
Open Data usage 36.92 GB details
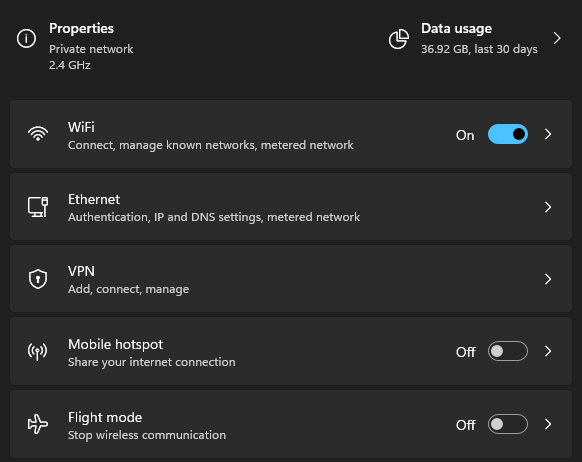479,49
